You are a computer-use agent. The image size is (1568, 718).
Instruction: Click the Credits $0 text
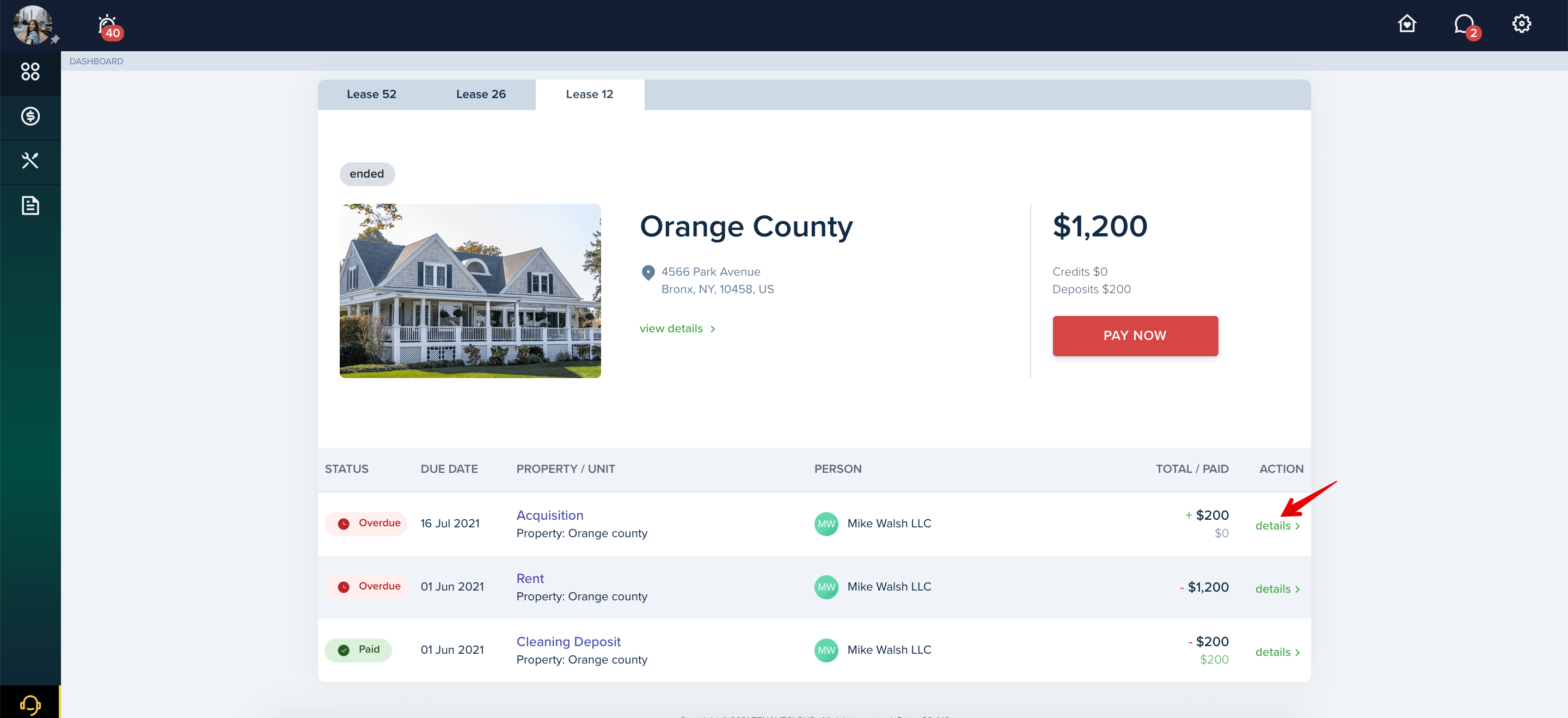point(1080,272)
